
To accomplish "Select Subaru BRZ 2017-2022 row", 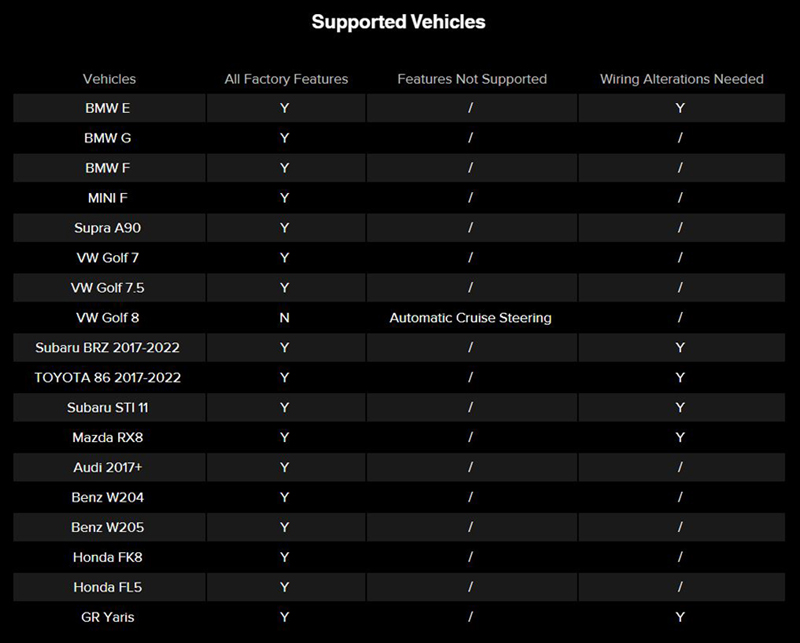I will (399, 348).
